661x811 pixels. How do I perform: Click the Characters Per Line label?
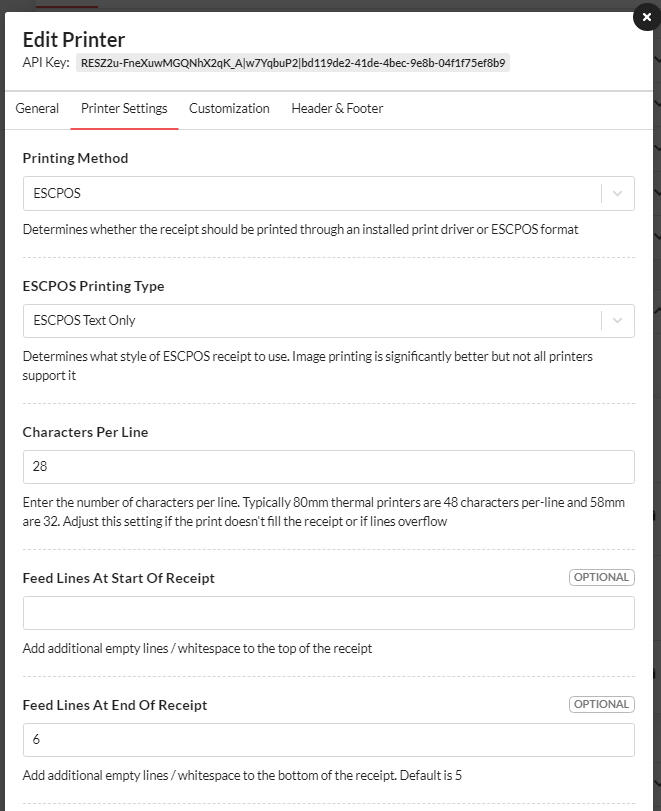coord(85,432)
